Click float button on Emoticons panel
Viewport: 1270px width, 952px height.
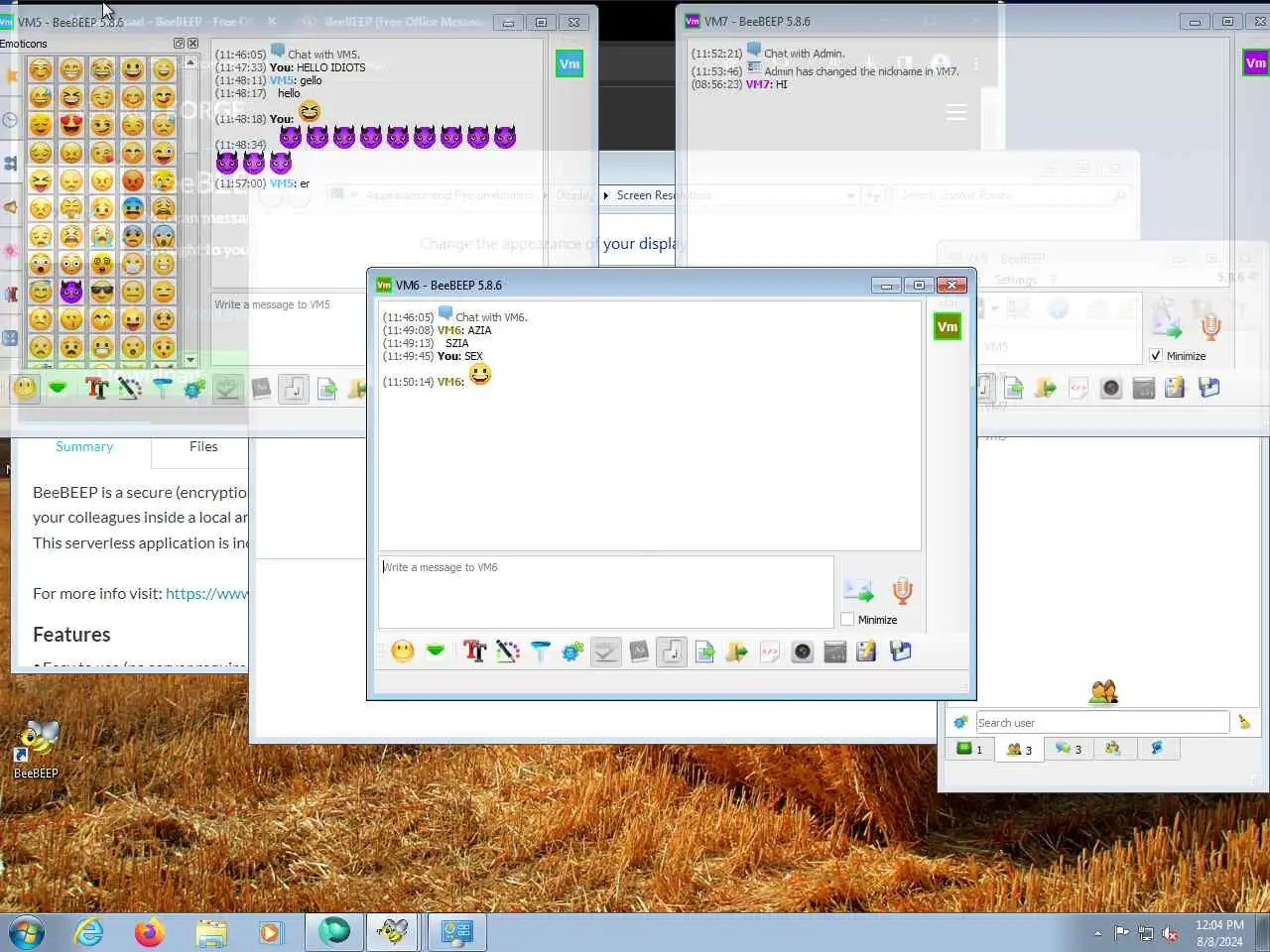tap(179, 44)
